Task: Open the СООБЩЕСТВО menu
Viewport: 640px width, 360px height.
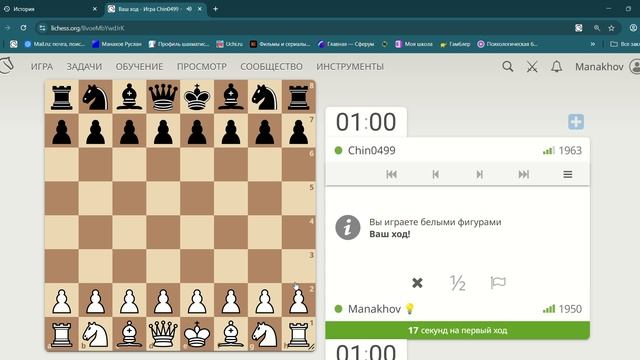Action: (x=271, y=67)
